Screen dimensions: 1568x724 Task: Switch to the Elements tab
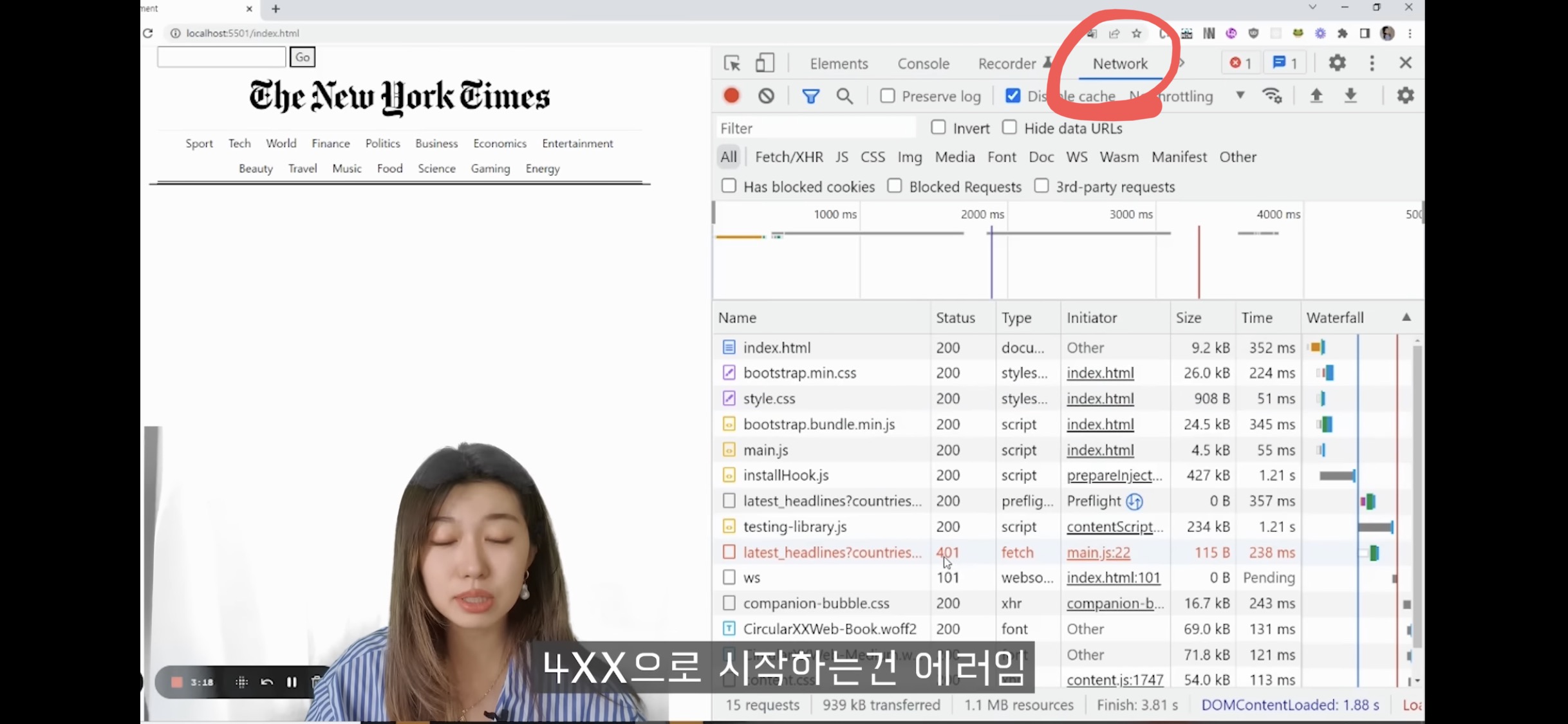point(839,64)
